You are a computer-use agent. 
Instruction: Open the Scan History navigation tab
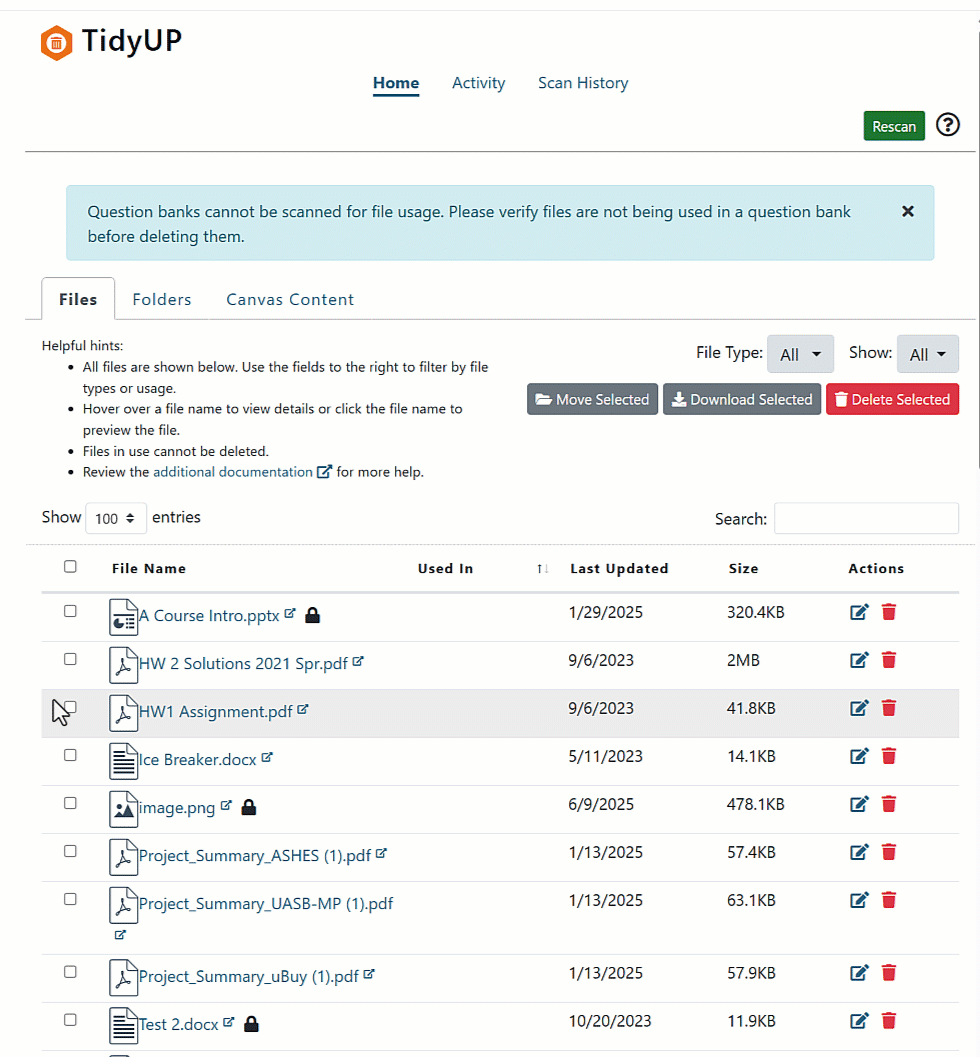[583, 83]
